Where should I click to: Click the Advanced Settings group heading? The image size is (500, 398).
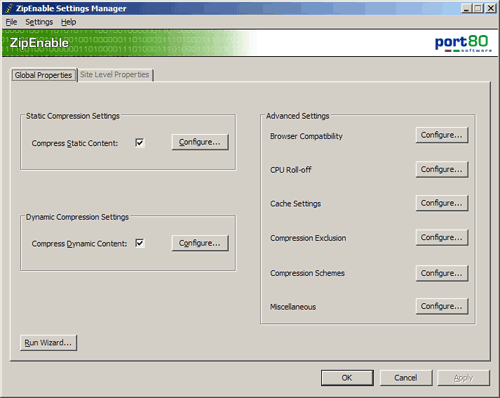tap(298, 116)
